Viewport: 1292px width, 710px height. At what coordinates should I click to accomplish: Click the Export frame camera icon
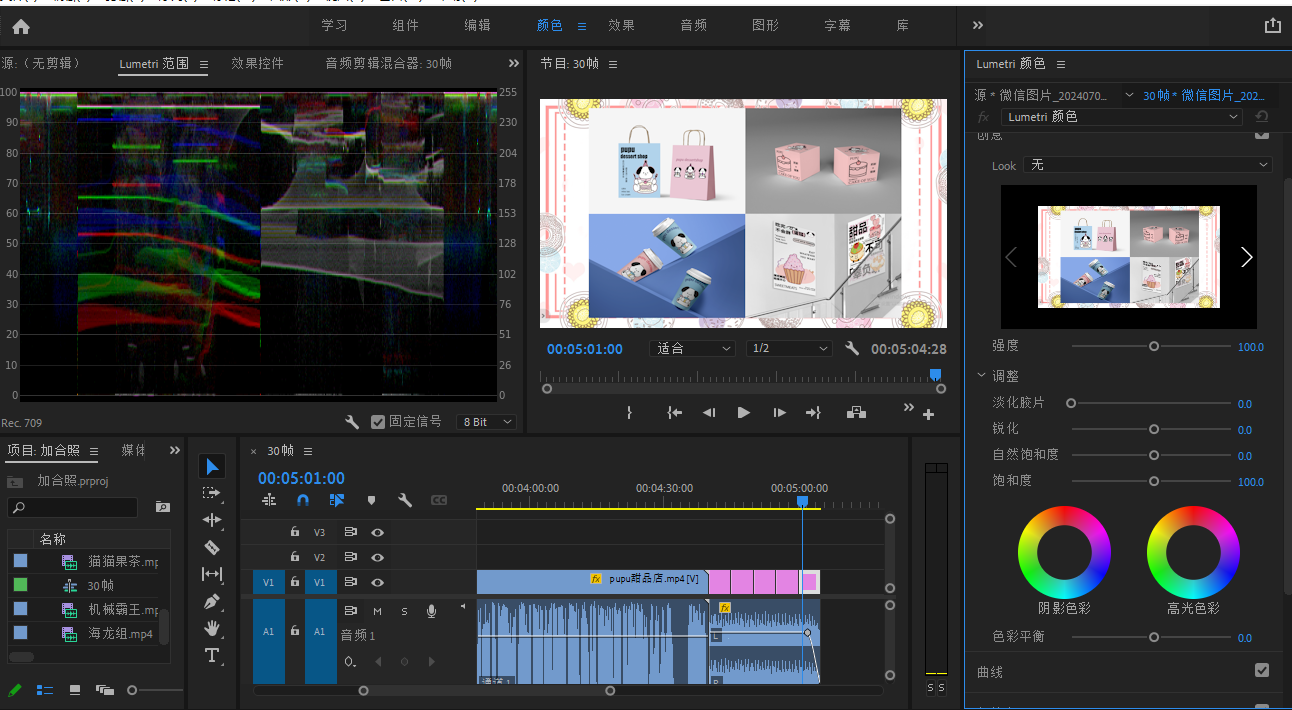pyautogui.click(x=856, y=412)
